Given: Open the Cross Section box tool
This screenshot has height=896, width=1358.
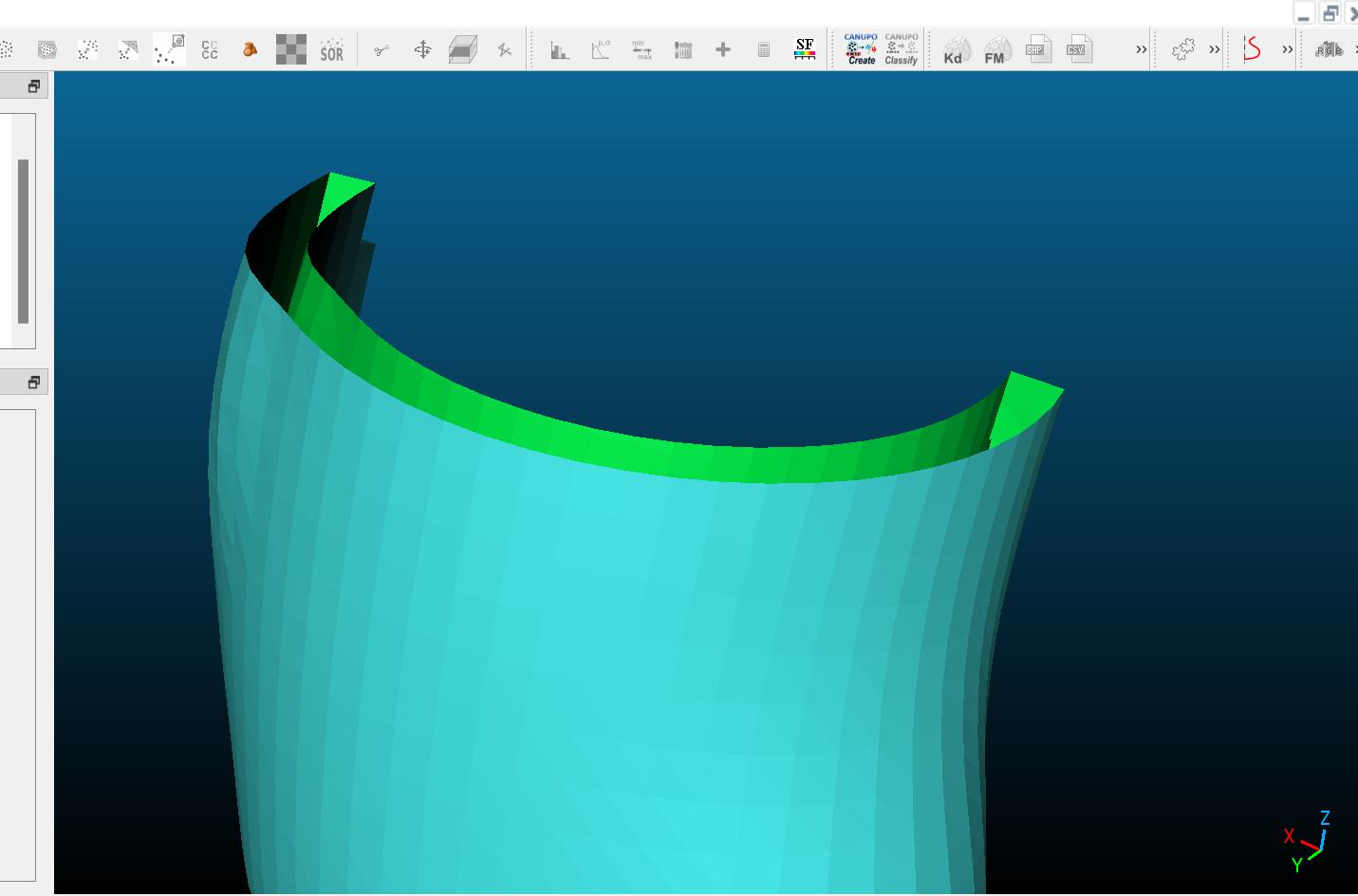Looking at the screenshot, I should [463, 49].
